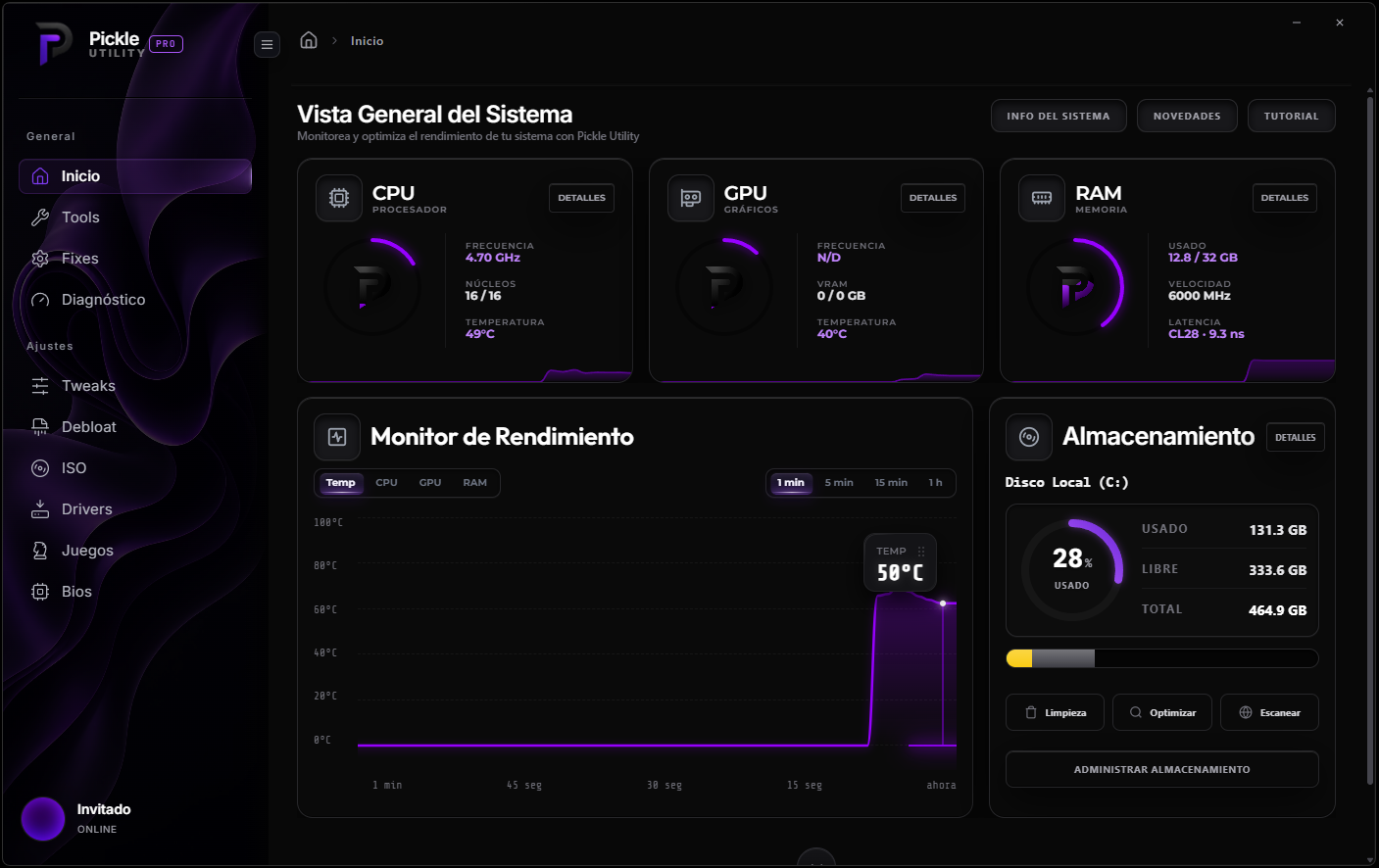This screenshot has height=868, width=1379.
Task: Open the Drivers section
Action: 135,509
